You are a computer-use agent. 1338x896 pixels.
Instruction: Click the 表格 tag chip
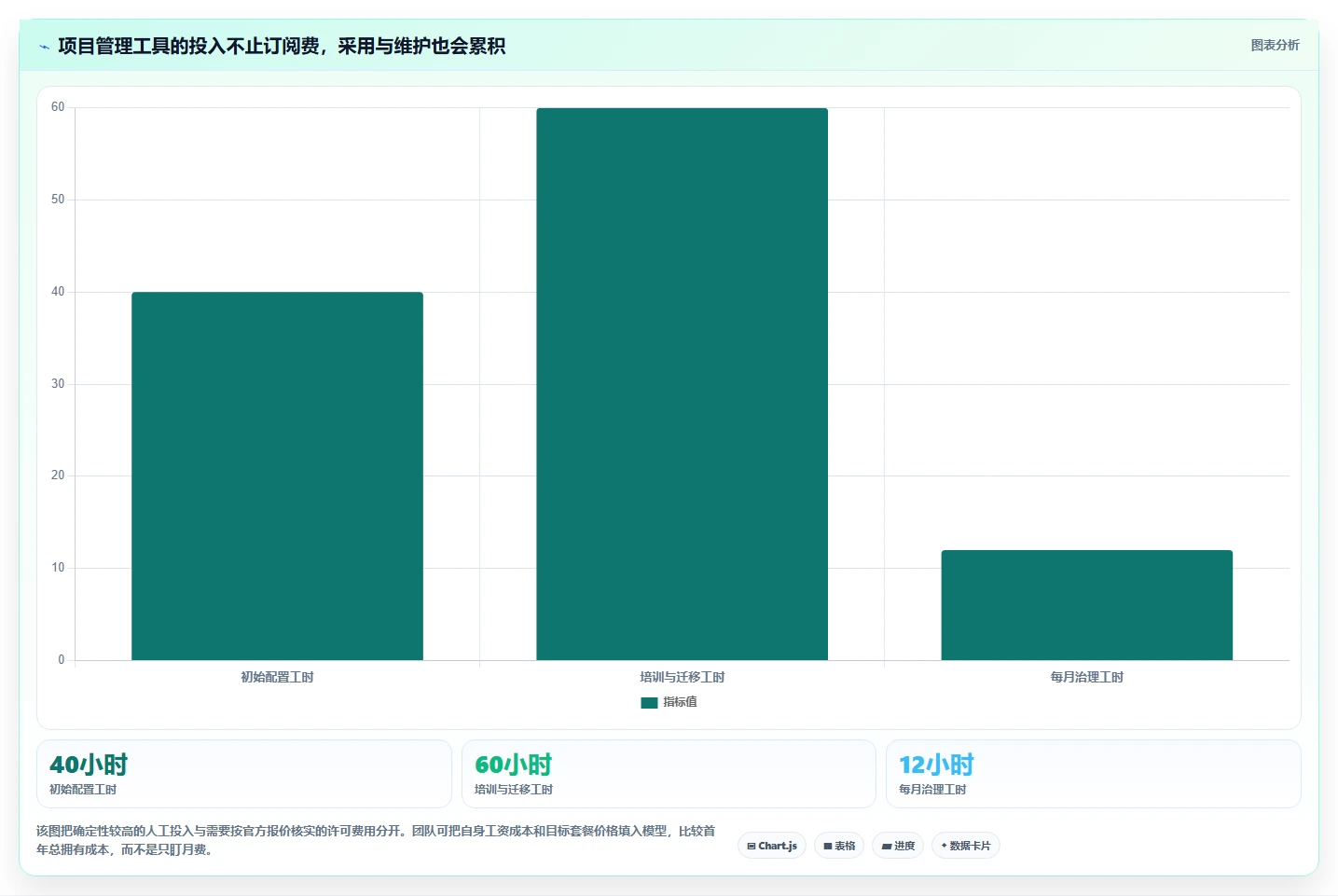click(839, 846)
